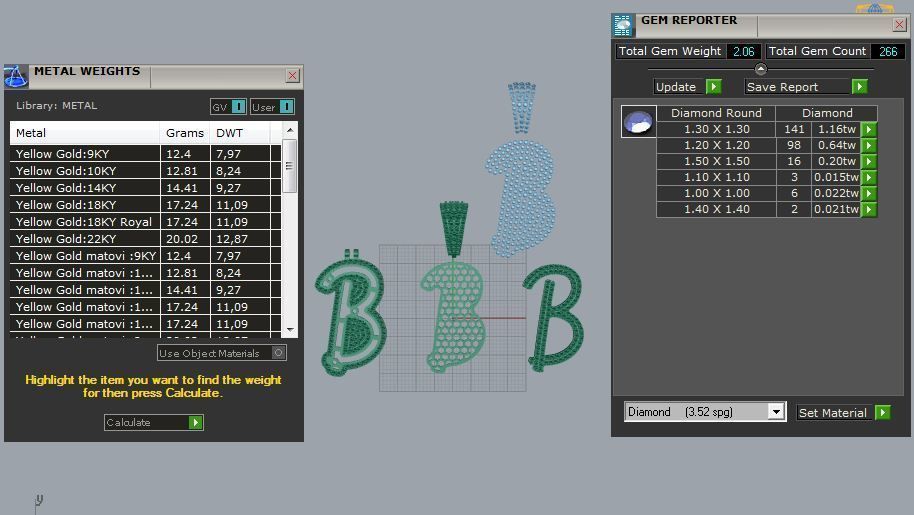The height and width of the screenshot is (515, 914).
Task: Close the Gem Reporter panel
Action: 899,24
